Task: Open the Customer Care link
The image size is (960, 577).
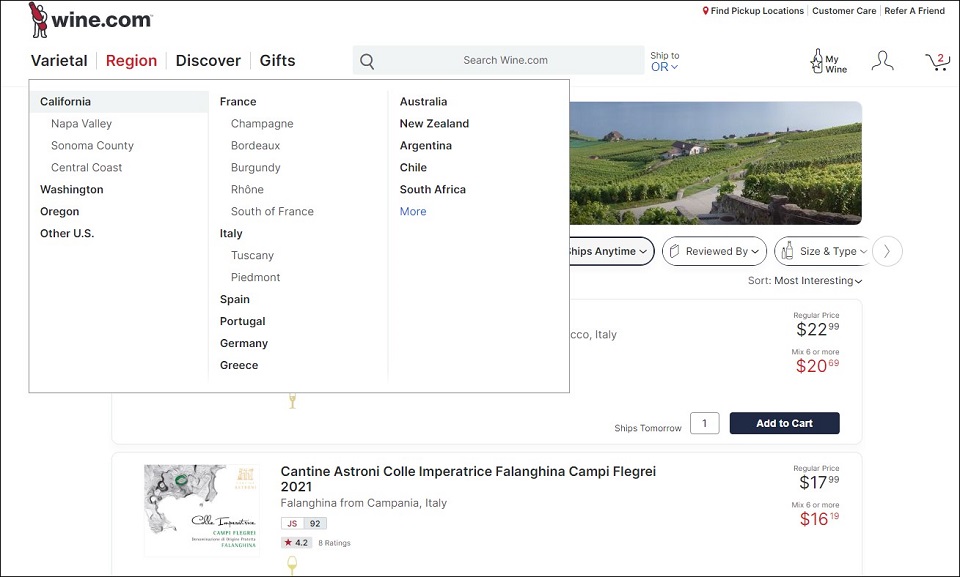Action: (844, 10)
